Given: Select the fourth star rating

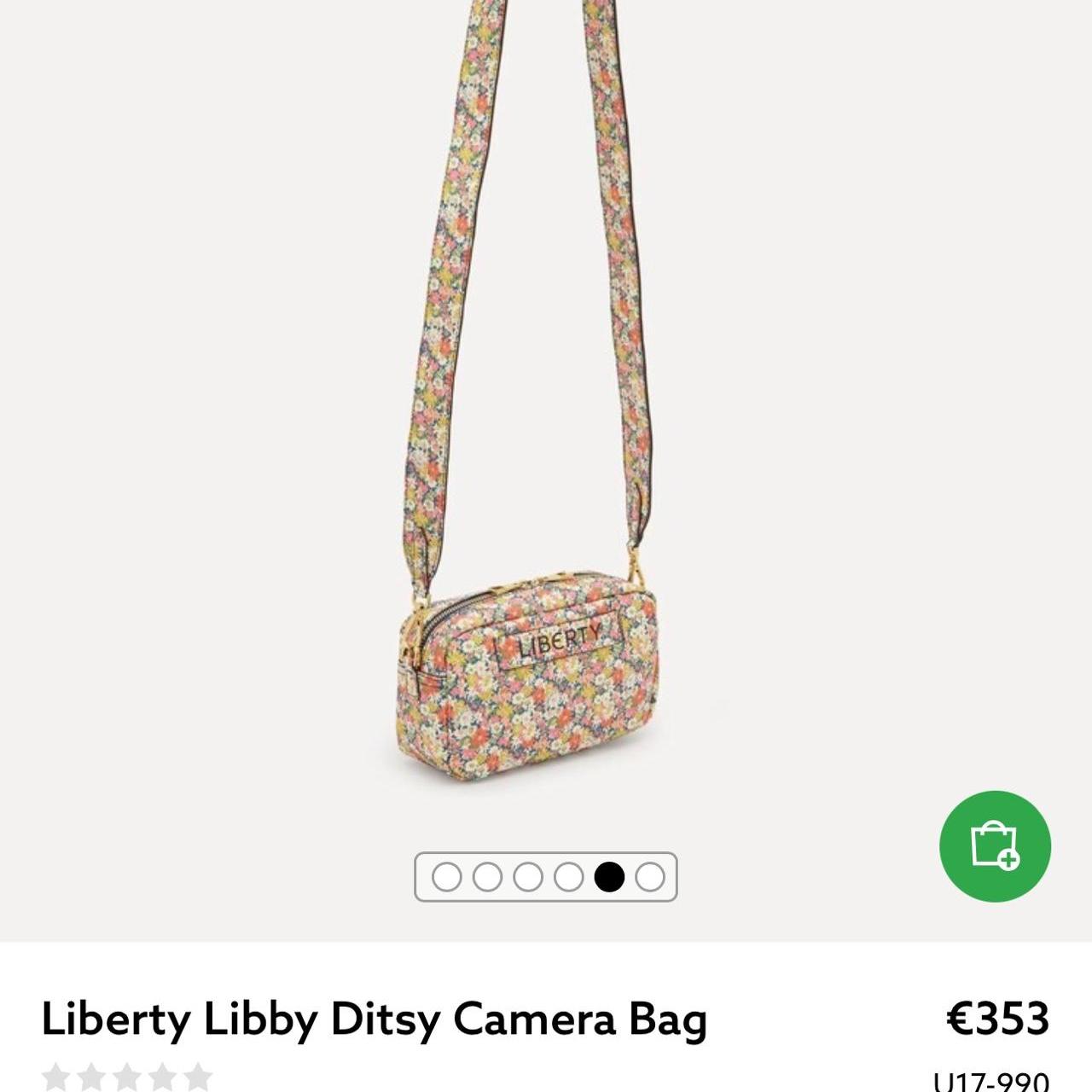Looking at the screenshot, I should point(162,1077).
